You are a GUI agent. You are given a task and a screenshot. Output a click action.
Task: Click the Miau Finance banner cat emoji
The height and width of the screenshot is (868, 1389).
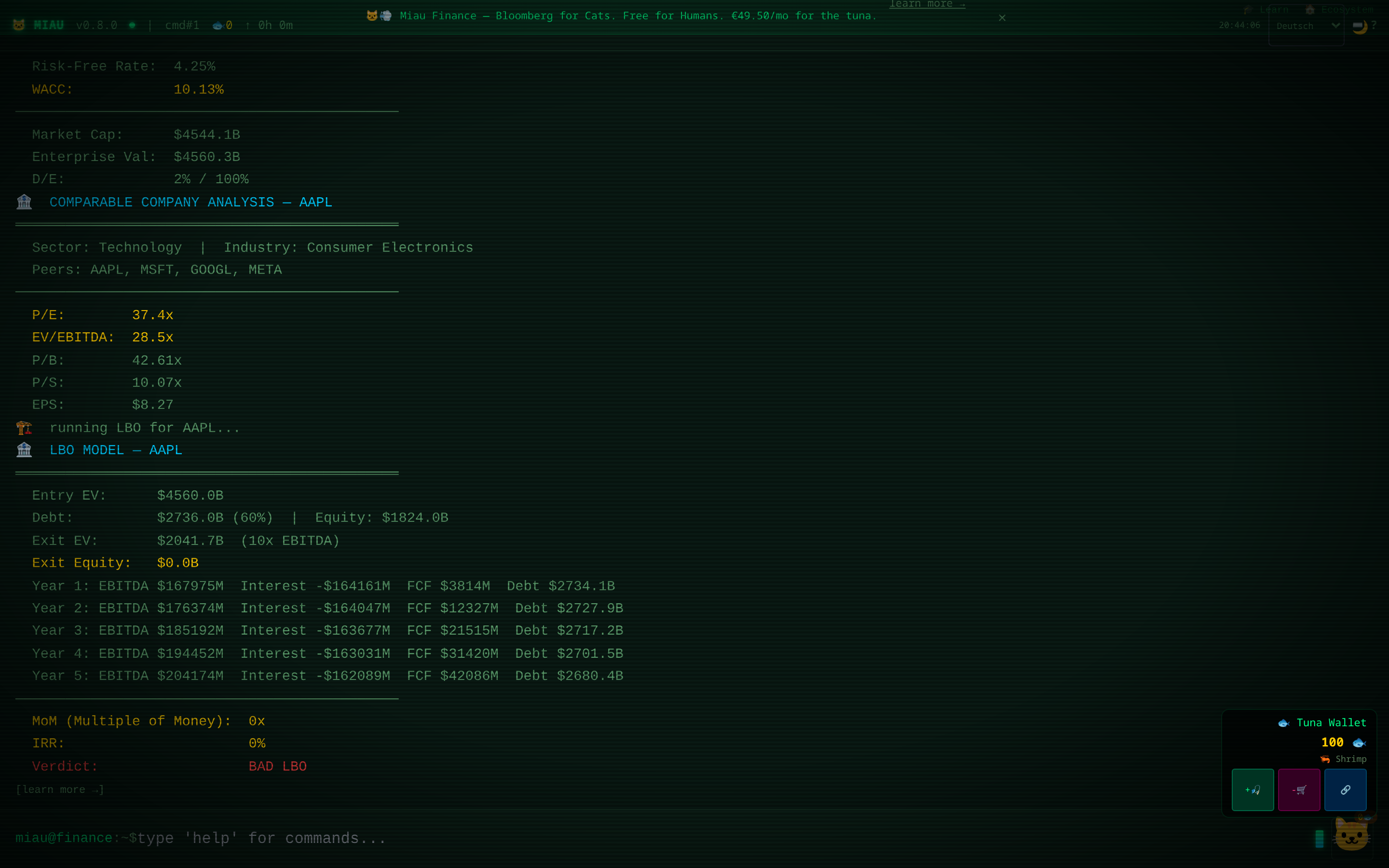[x=372, y=15]
